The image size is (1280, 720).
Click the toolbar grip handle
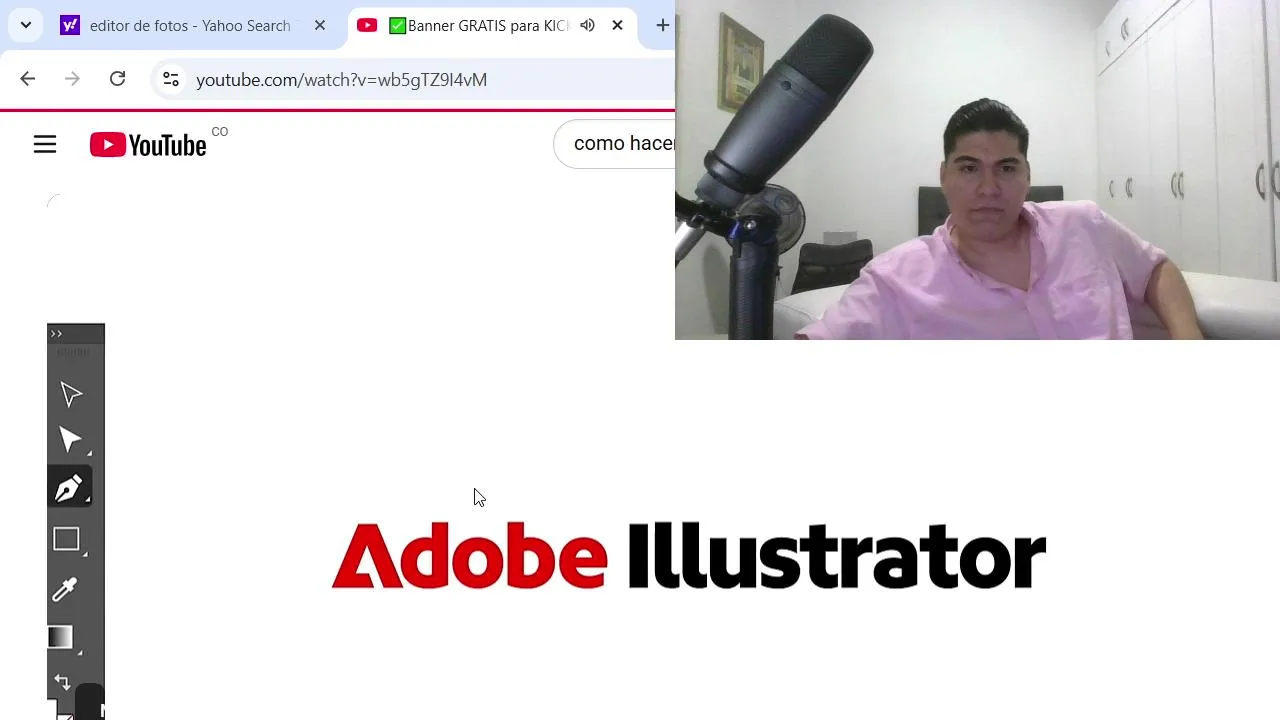pos(73,352)
